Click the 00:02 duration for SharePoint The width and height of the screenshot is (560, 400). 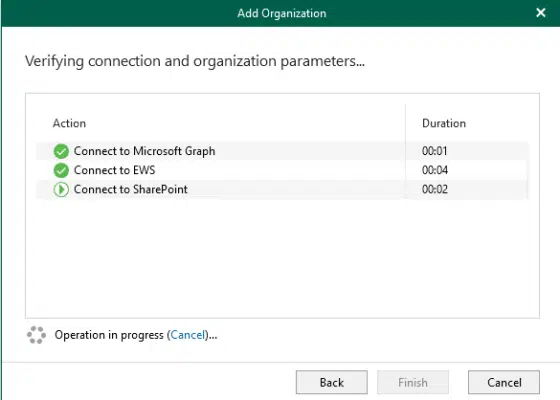point(435,189)
